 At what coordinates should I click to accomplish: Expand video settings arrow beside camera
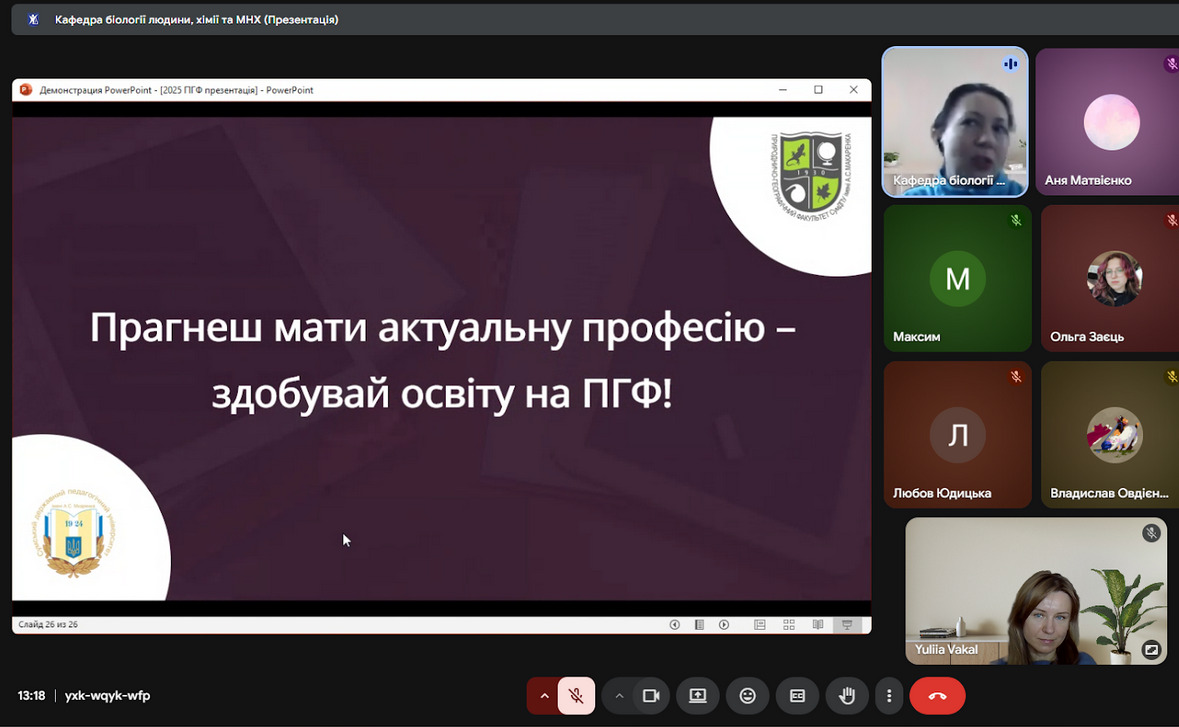click(619, 696)
